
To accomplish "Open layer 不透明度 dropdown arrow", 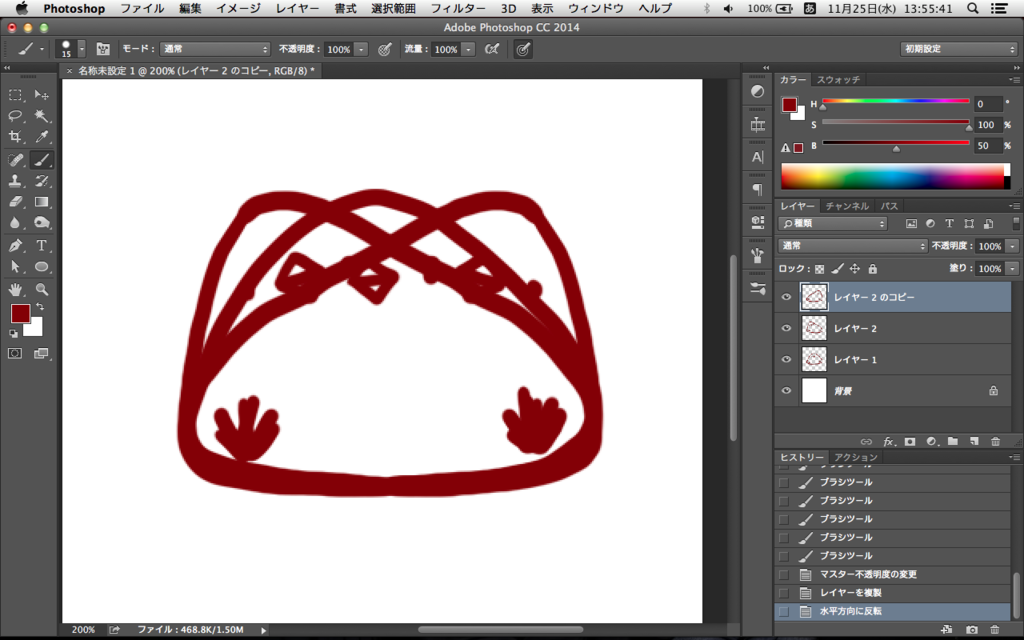I will [x=1012, y=246].
